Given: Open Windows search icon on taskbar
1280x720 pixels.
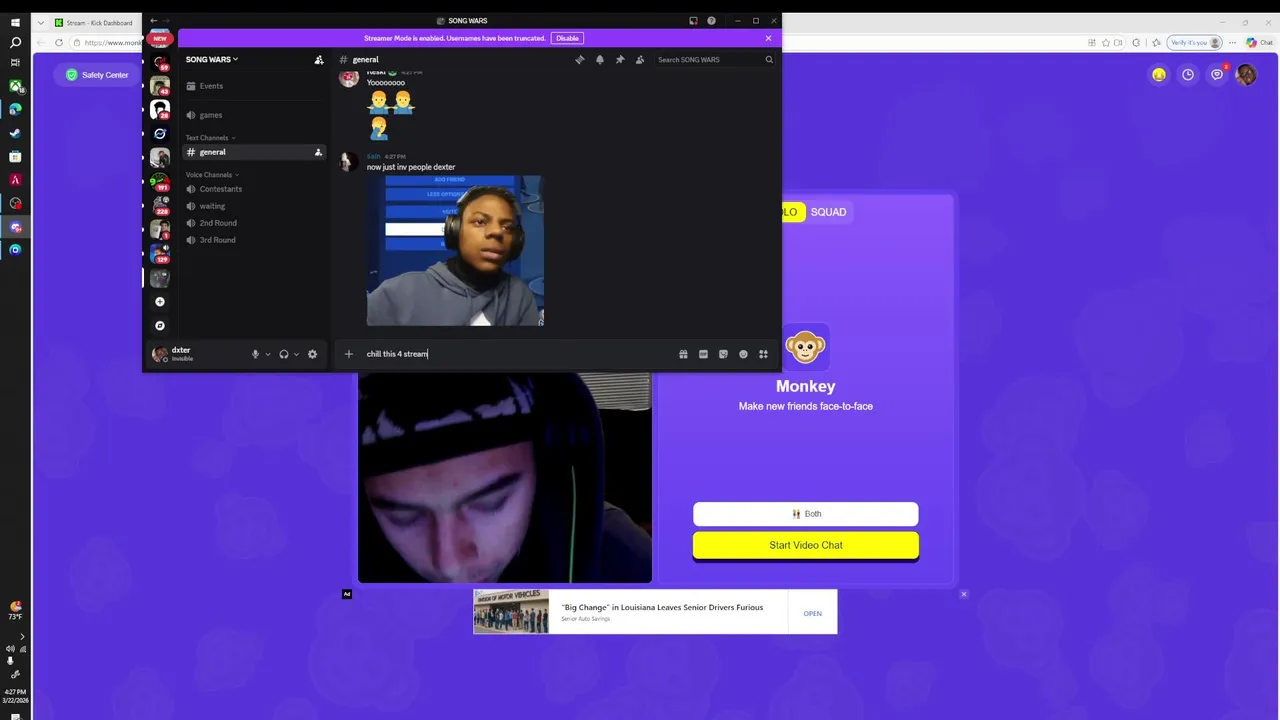Looking at the screenshot, I should click(15, 43).
